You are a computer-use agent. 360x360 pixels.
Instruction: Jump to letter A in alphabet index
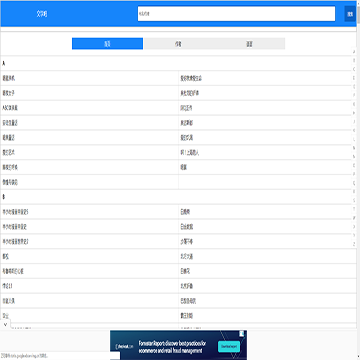(354, 51)
